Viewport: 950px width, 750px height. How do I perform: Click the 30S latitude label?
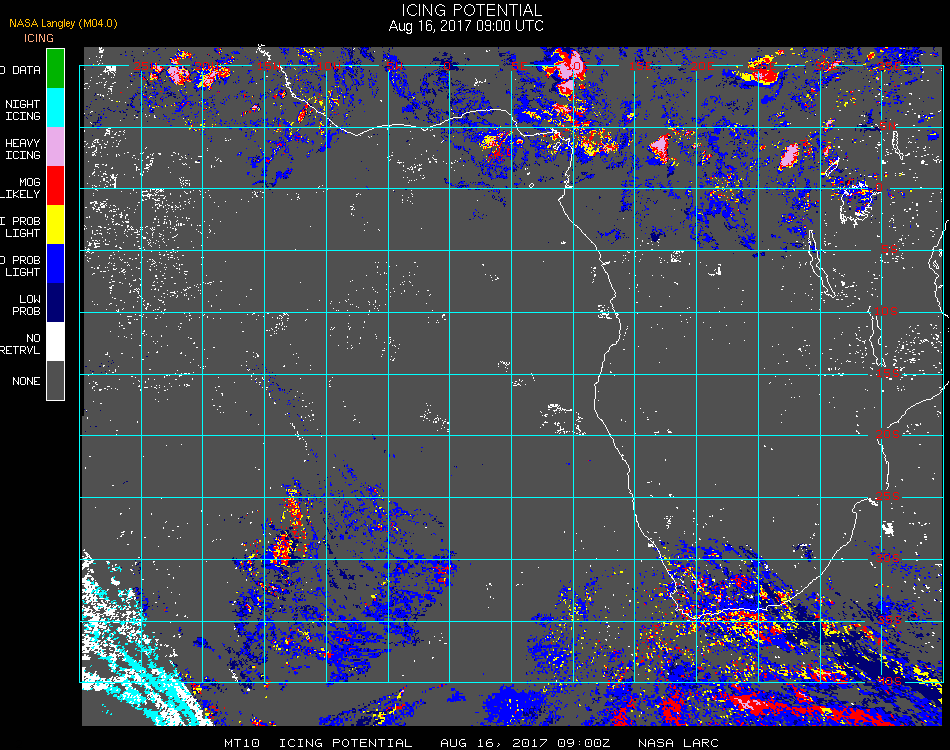tap(888, 557)
